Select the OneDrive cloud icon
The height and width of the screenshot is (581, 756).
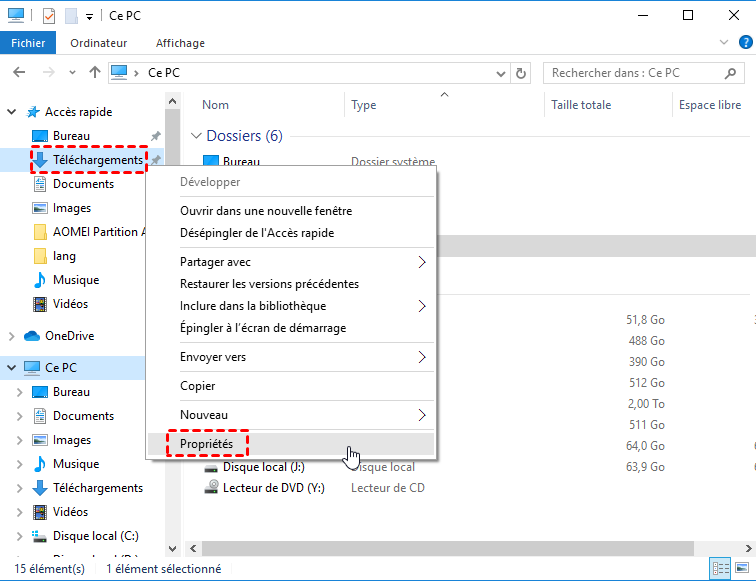point(32,336)
